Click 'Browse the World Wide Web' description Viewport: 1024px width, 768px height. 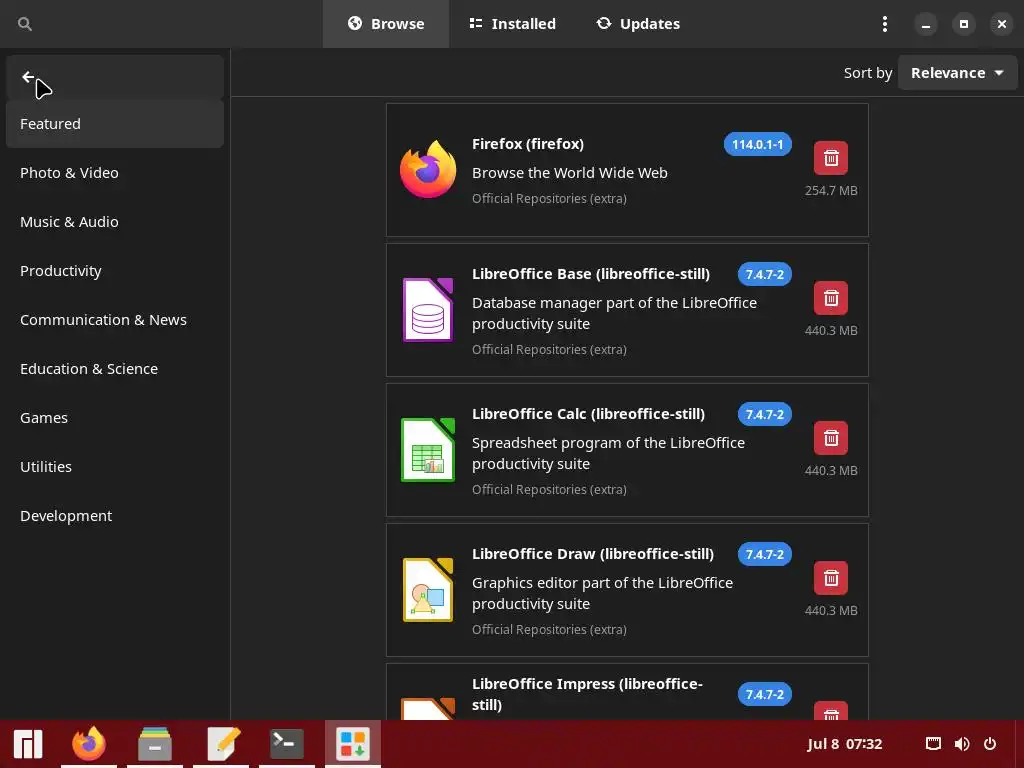[x=569, y=172]
